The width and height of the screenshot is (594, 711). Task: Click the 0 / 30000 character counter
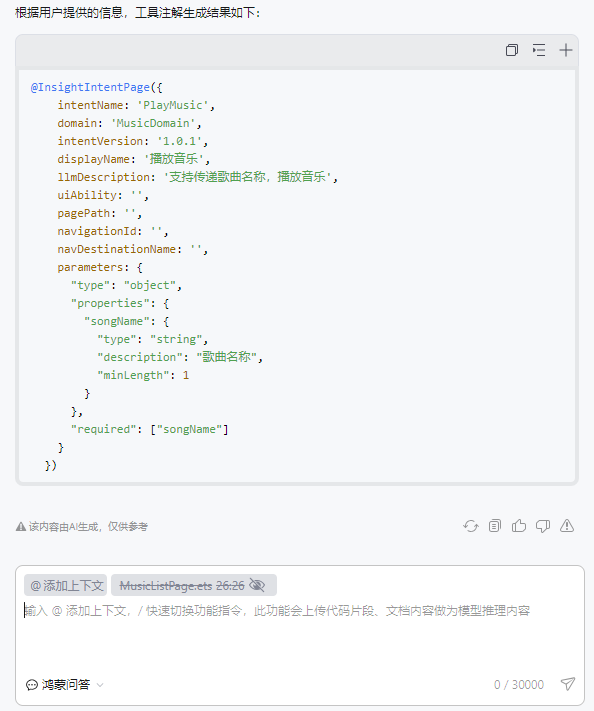(519, 684)
